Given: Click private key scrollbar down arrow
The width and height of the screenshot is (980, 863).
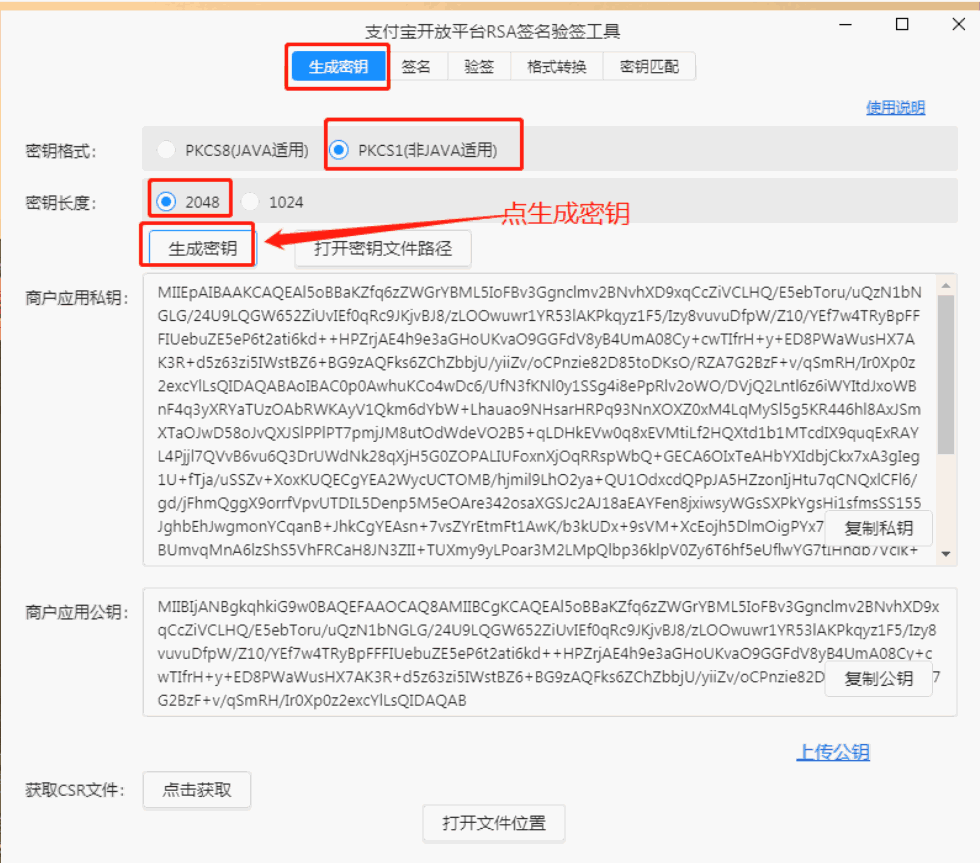Looking at the screenshot, I should [x=946, y=554].
